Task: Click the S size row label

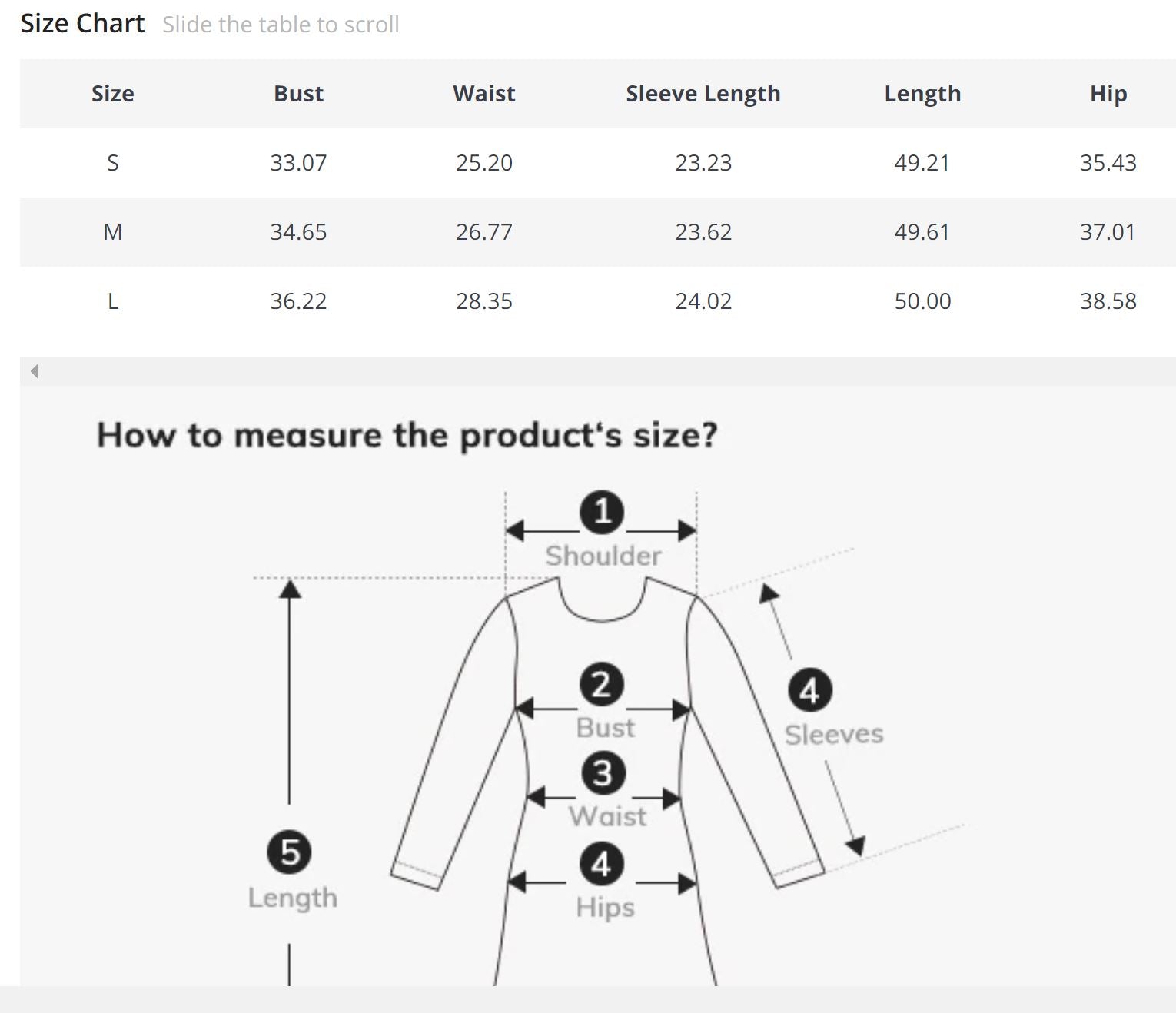Action: (112, 163)
